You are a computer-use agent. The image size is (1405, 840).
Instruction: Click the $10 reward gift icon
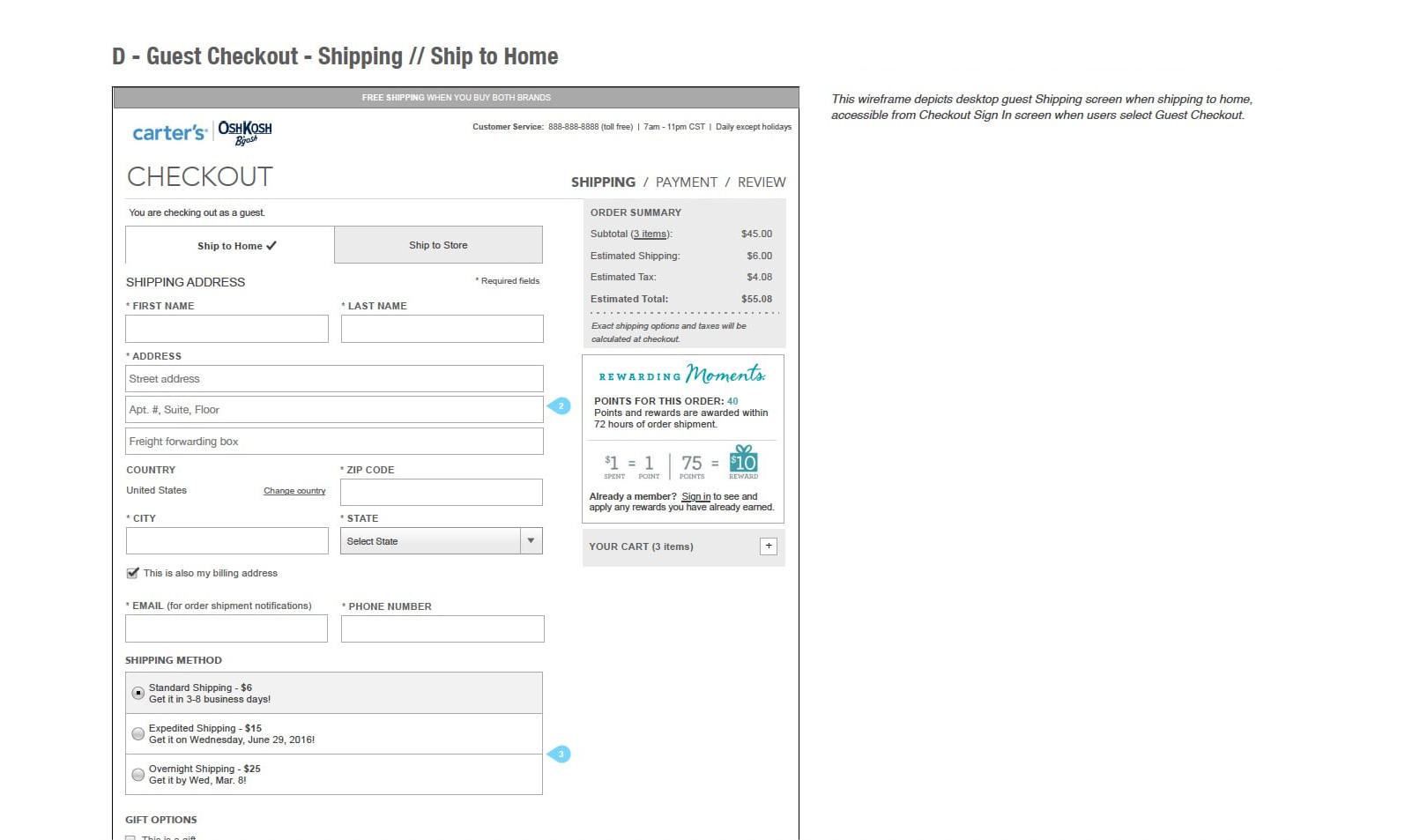[744, 461]
